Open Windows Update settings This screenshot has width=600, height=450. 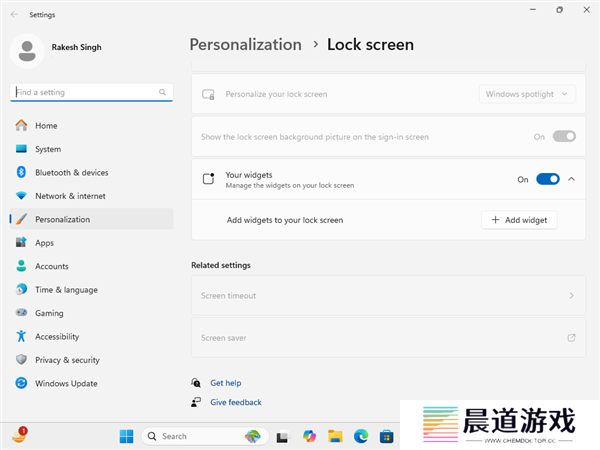(92, 383)
